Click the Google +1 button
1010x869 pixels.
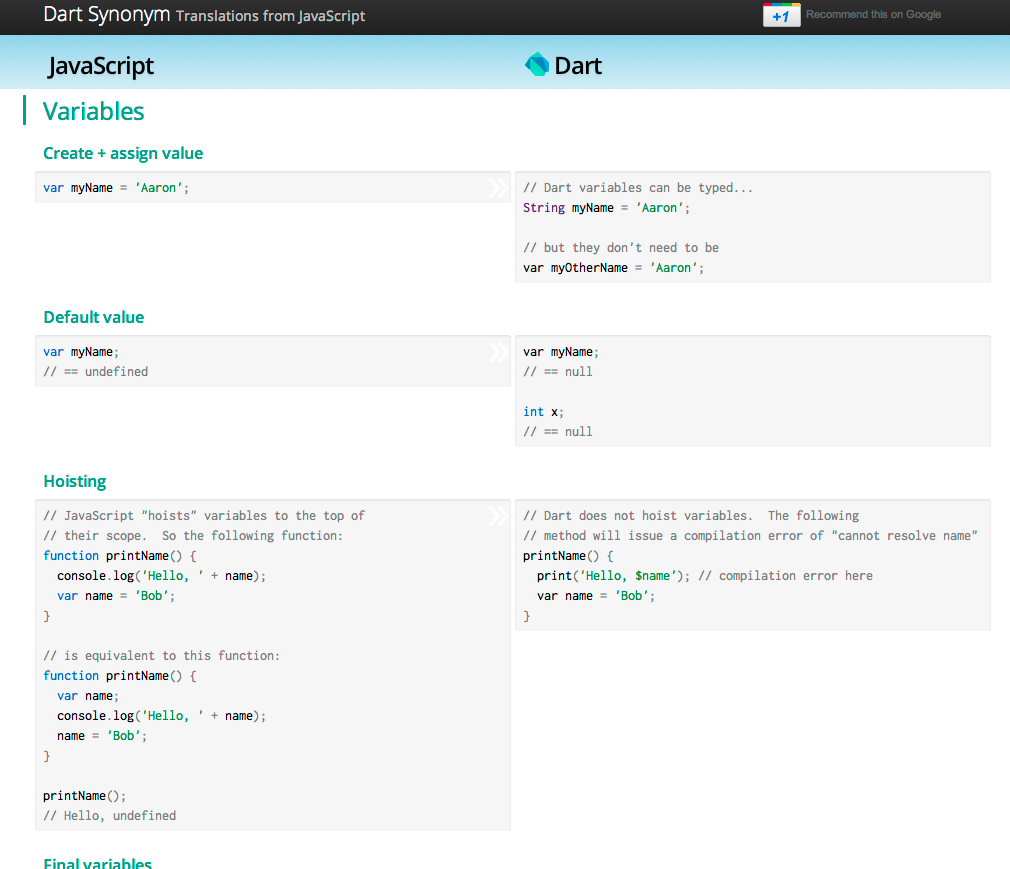(781, 15)
